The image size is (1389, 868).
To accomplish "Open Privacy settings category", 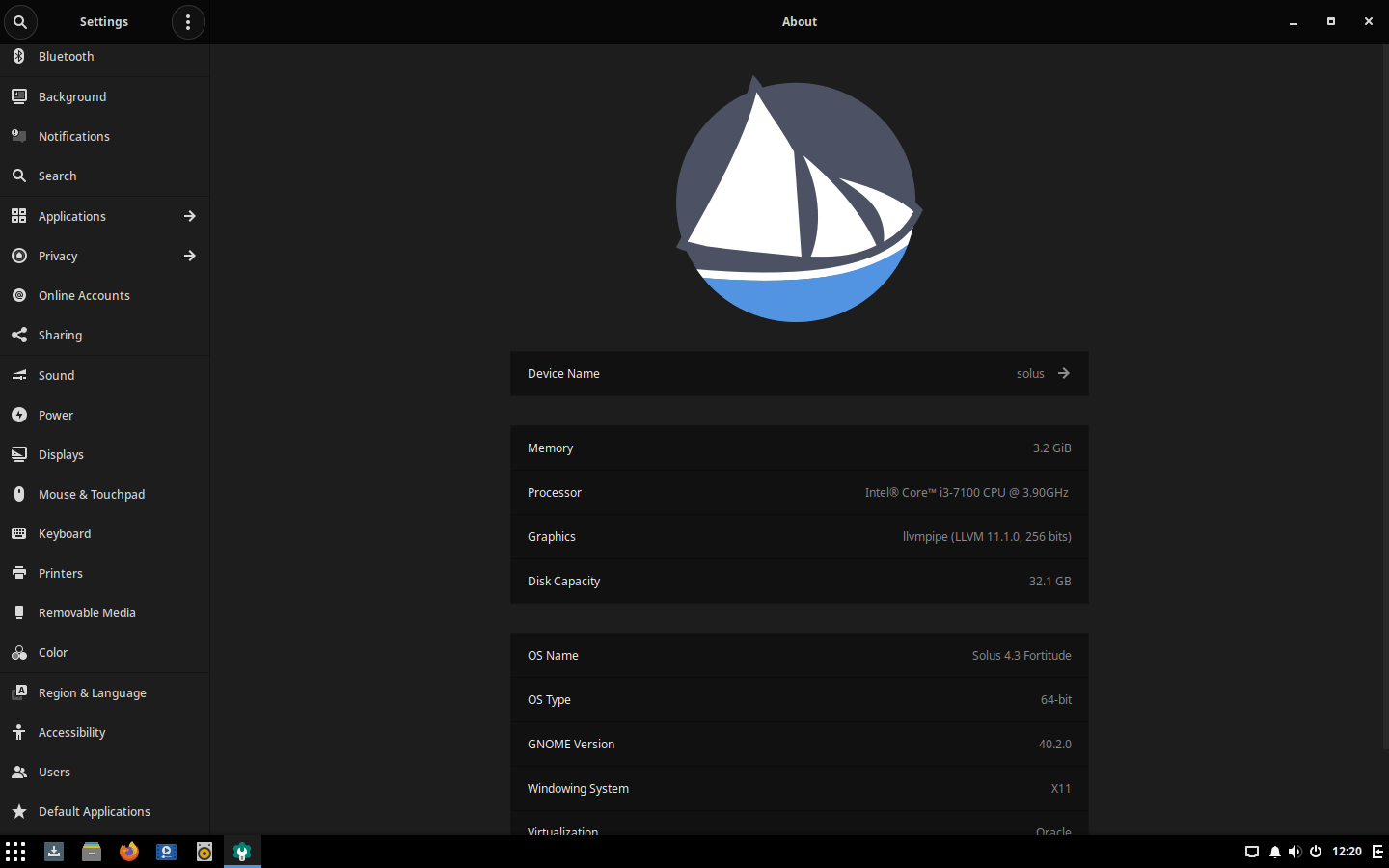I will tap(104, 256).
